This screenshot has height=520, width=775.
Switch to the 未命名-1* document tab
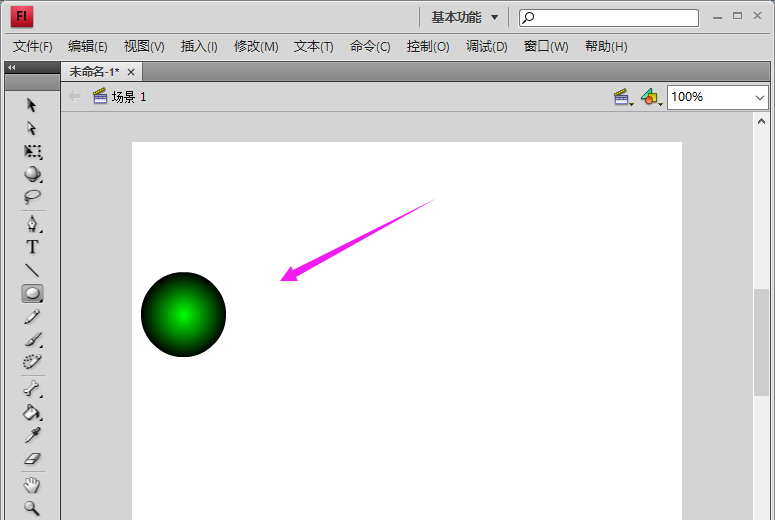tap(94, 72)
